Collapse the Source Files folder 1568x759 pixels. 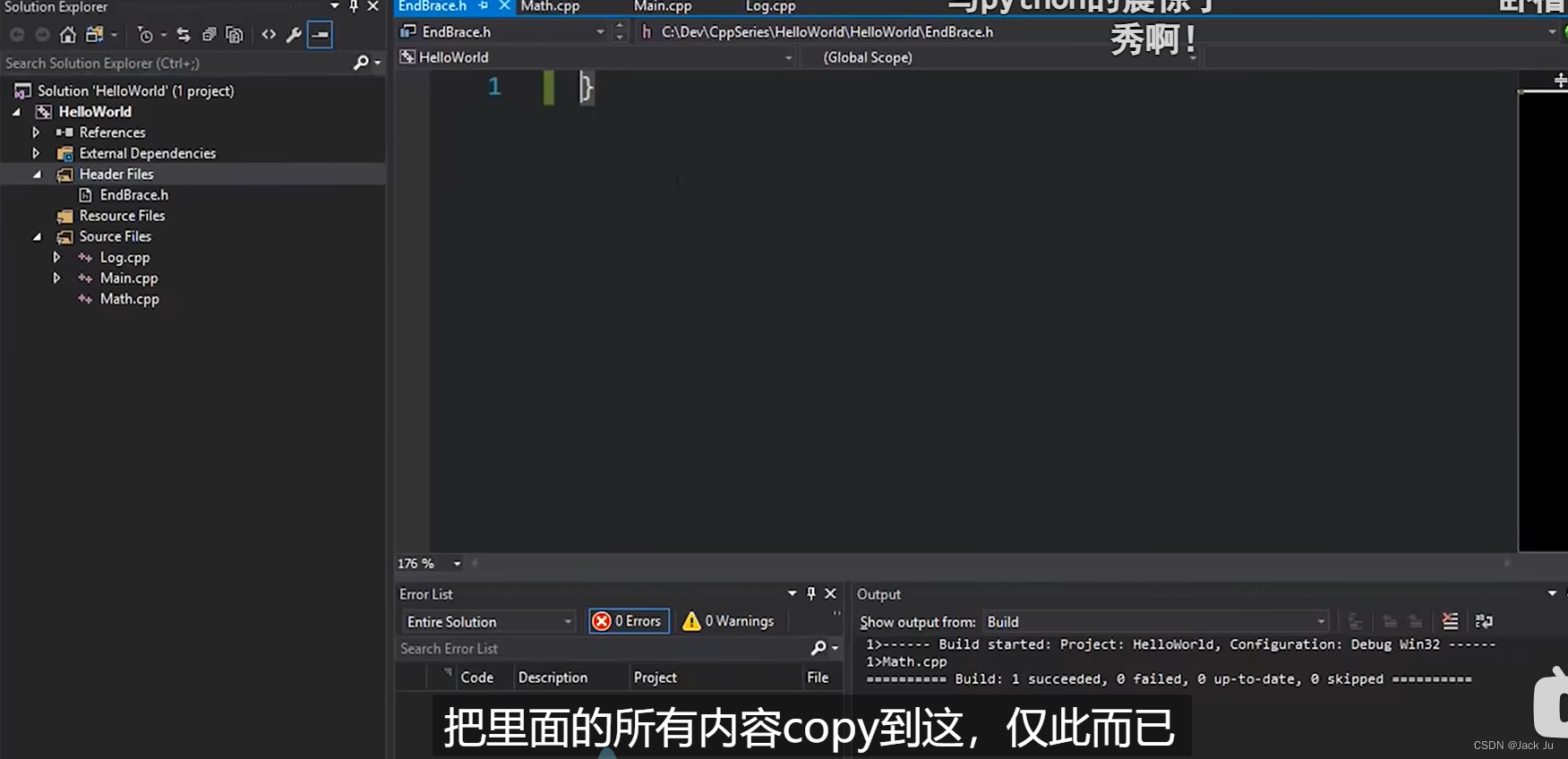pos(37,237)
